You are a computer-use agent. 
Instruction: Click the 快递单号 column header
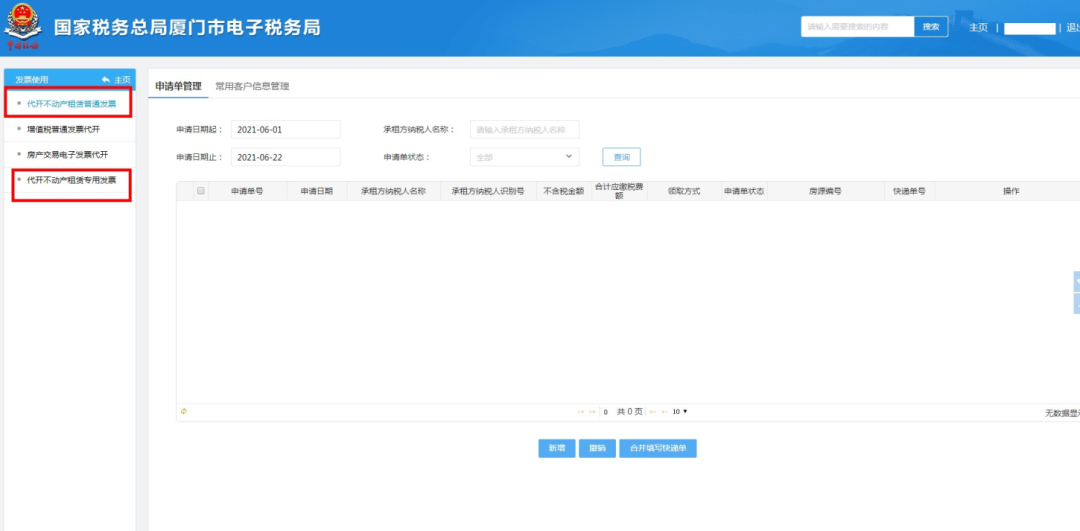click(x=909, y=191)
